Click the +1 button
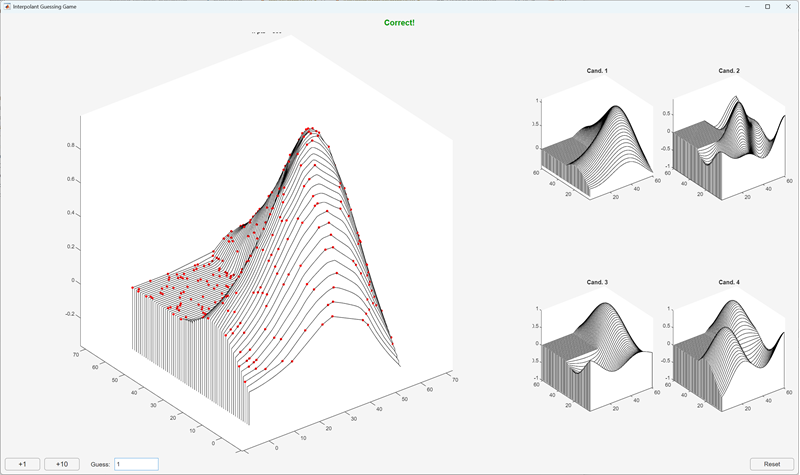800x475 pixels. [x=22, y=464]
